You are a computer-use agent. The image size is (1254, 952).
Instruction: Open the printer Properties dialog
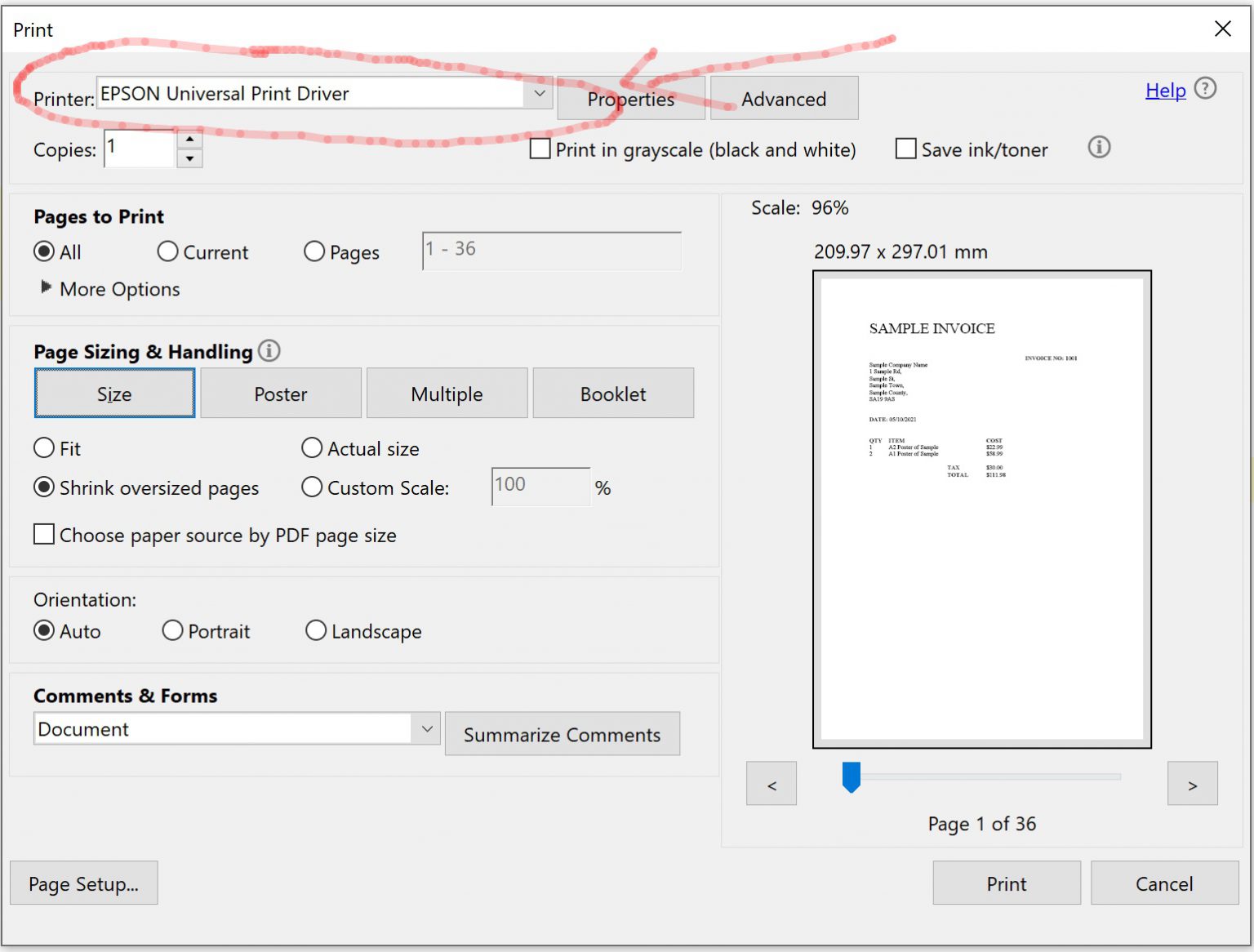630,98
